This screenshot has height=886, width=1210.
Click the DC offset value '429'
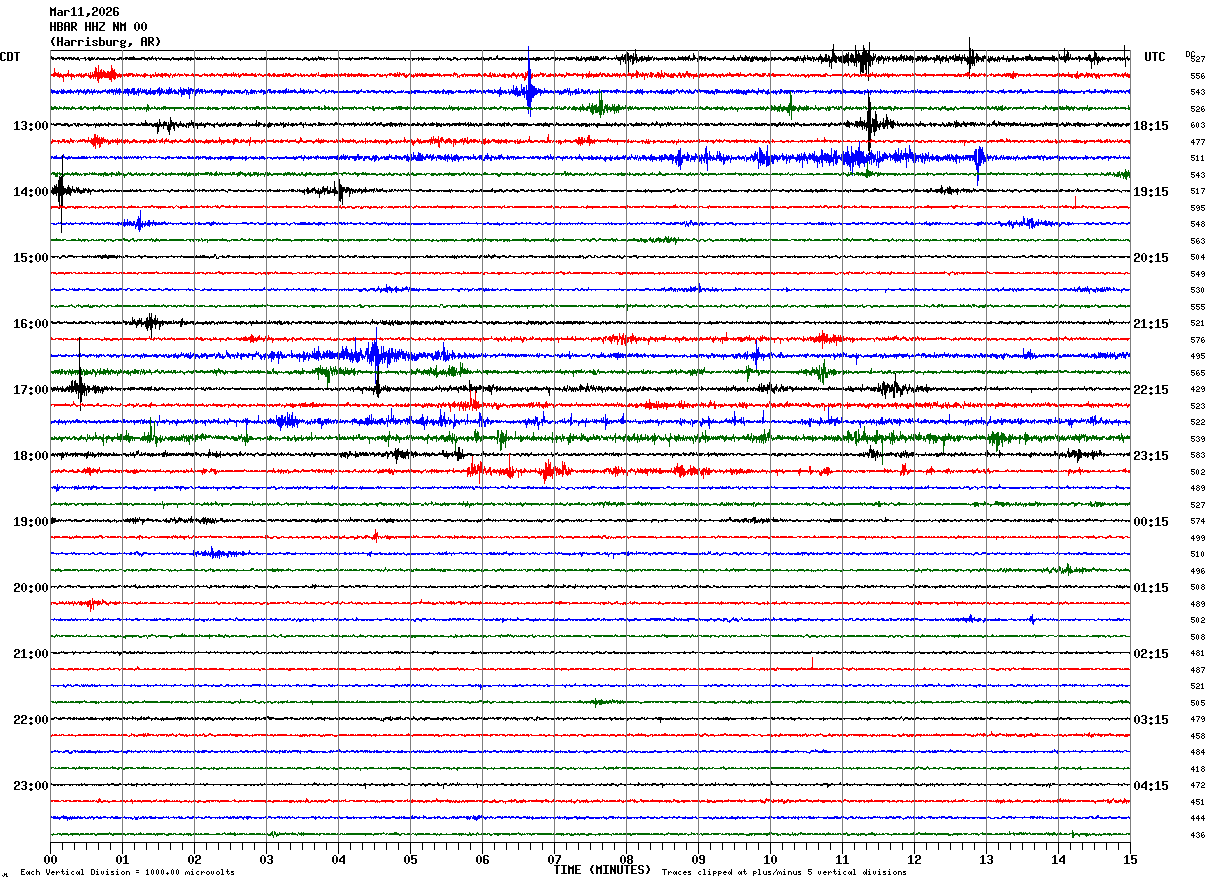coord(1197,389)
